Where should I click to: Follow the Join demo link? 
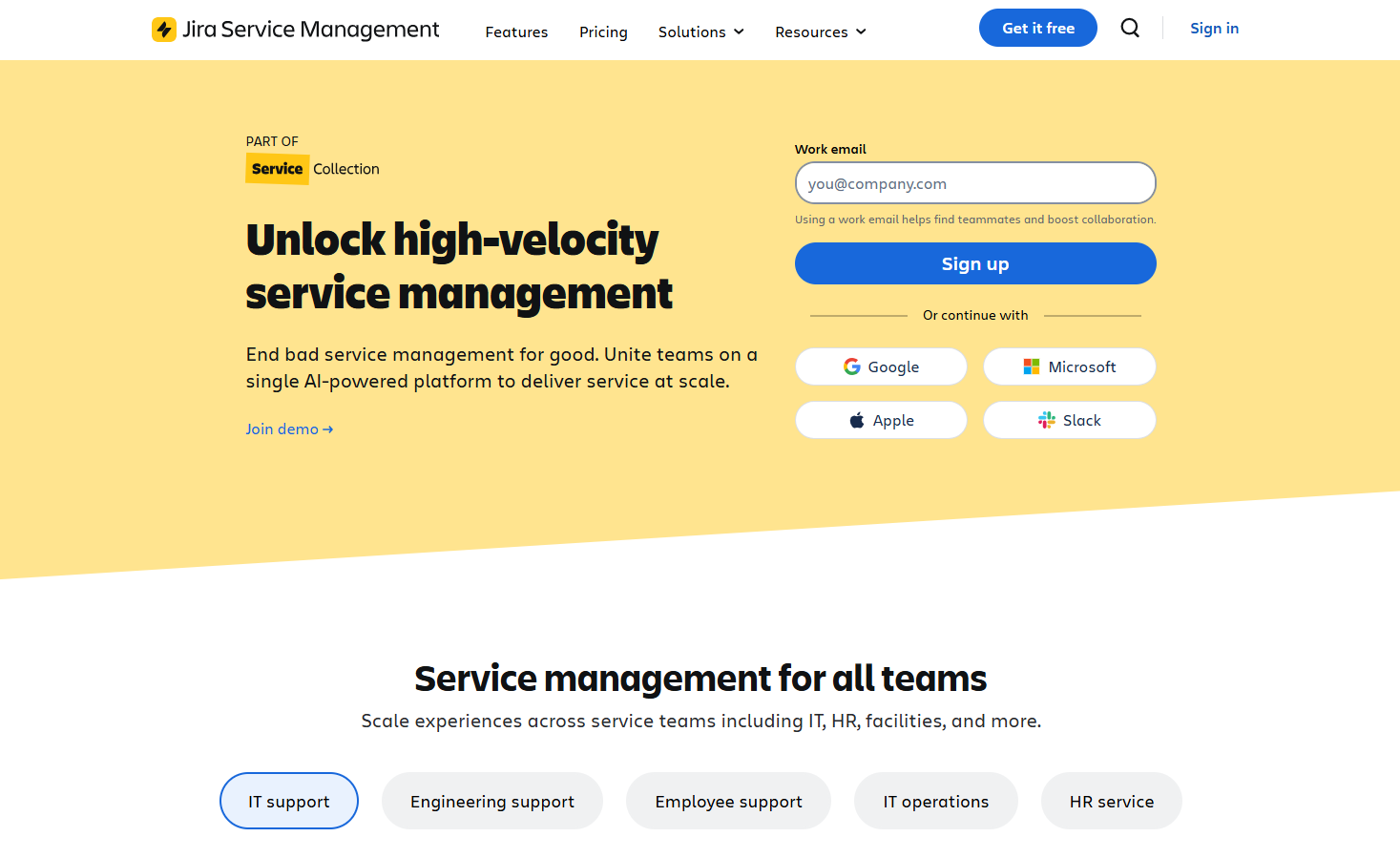click(x=289, y=429)
